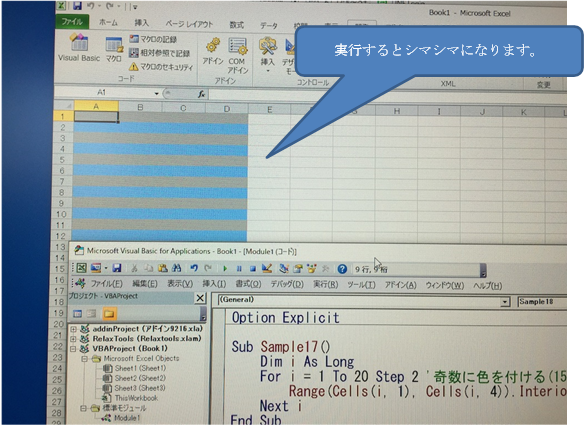Select row header 5

pyautogui.click(x=62, y=160)
